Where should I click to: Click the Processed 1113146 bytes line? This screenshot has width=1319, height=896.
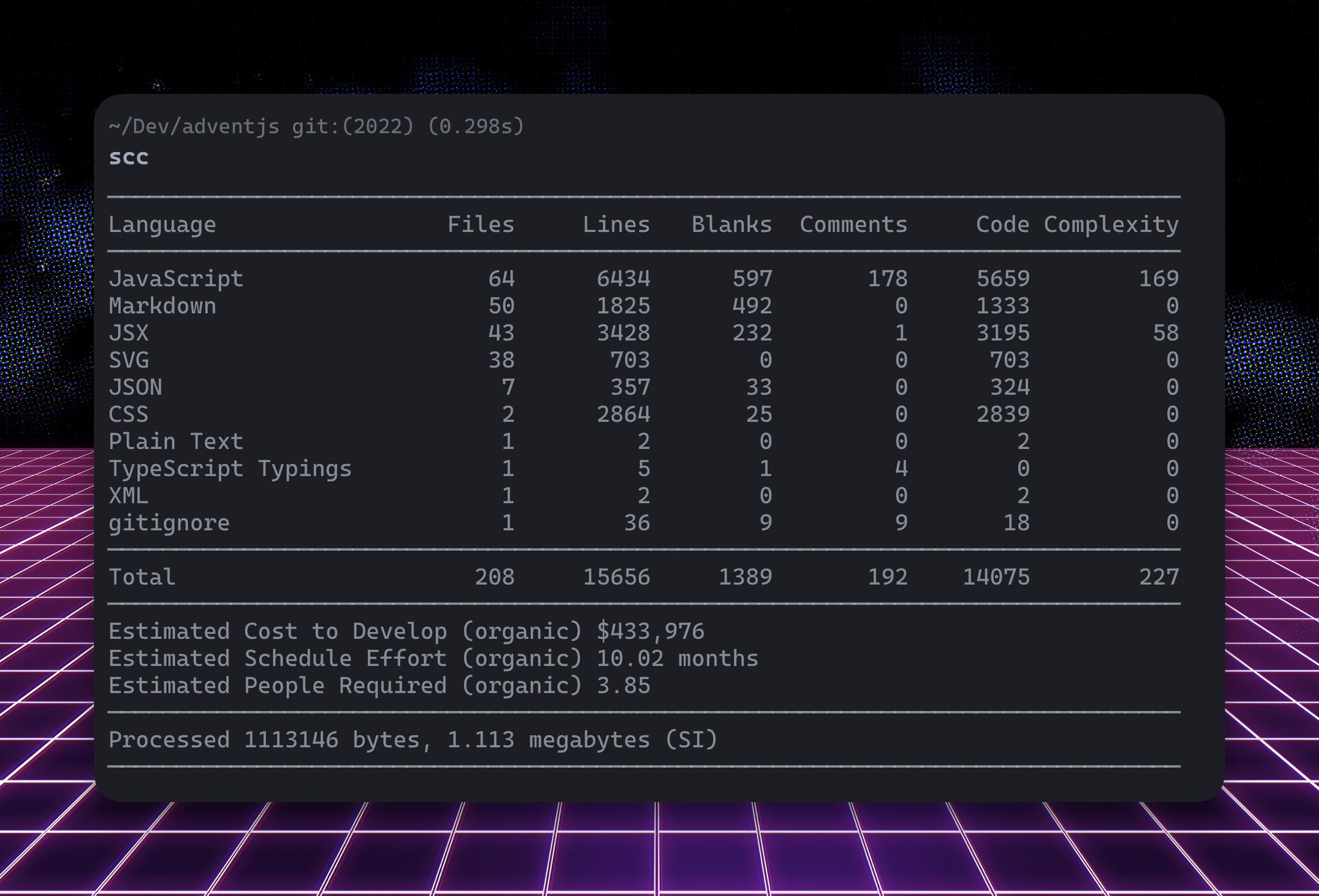(412, 739)
